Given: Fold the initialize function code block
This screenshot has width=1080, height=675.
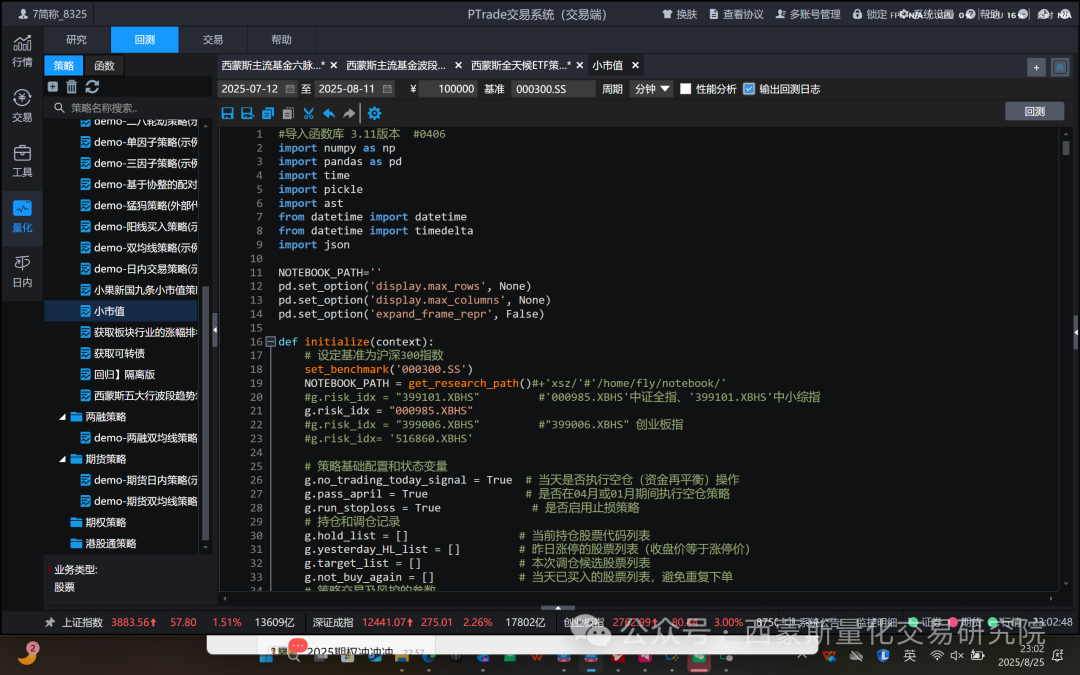Looking at the screenshot, I should point(271,342).
